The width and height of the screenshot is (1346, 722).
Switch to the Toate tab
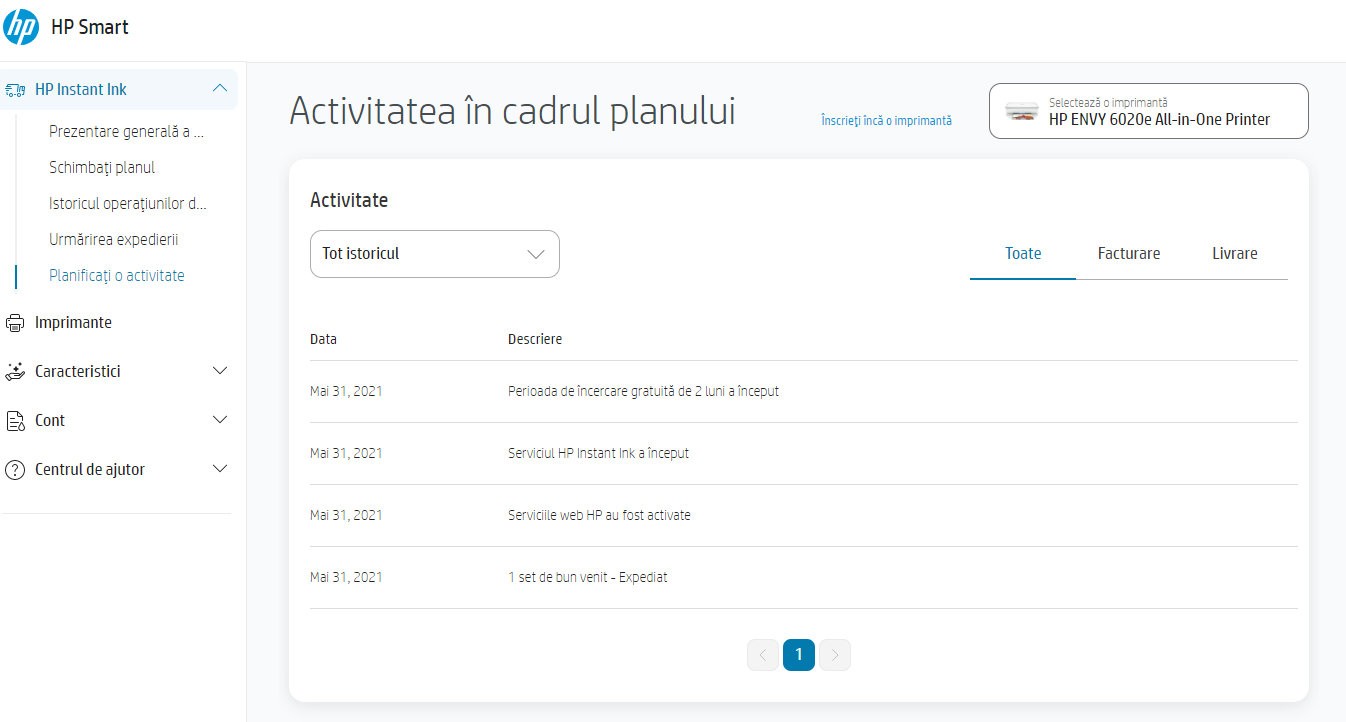click(1023, 254)
